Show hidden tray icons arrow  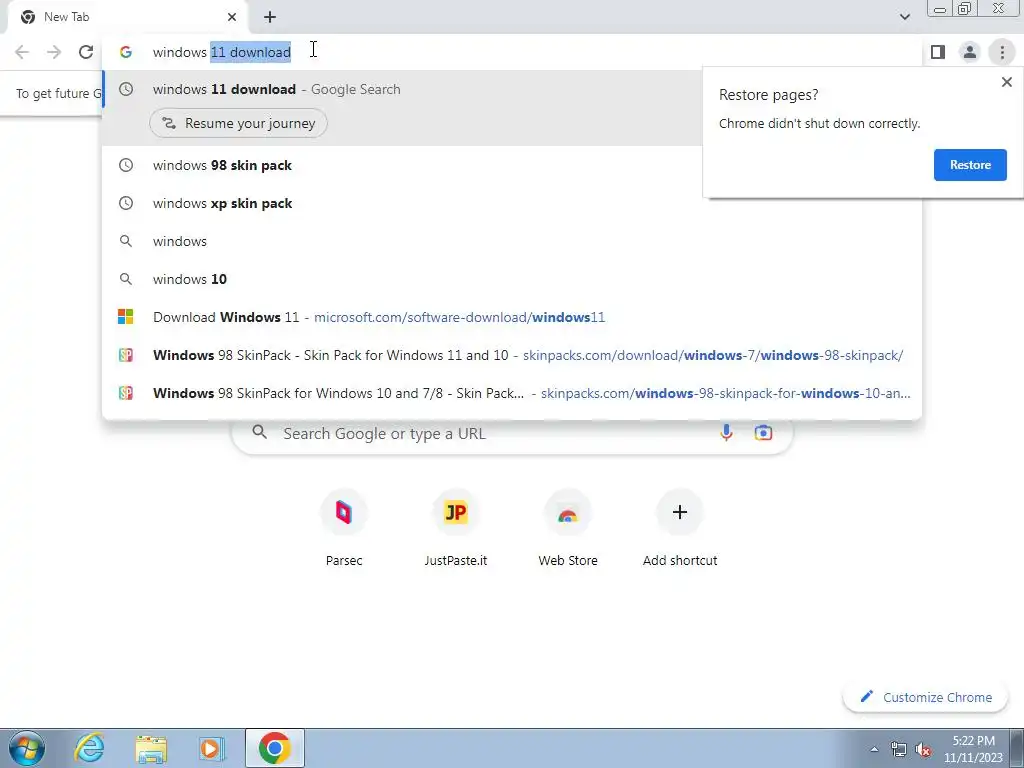pyautogui.click(x=874, y=749)
